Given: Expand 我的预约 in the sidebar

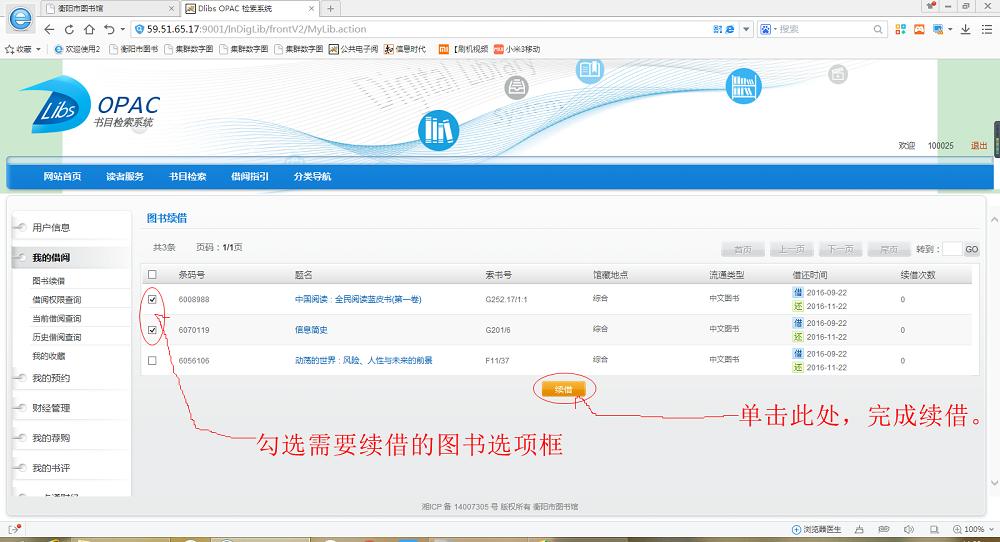Looking at the screenshot, I should (x=51, y=378).
